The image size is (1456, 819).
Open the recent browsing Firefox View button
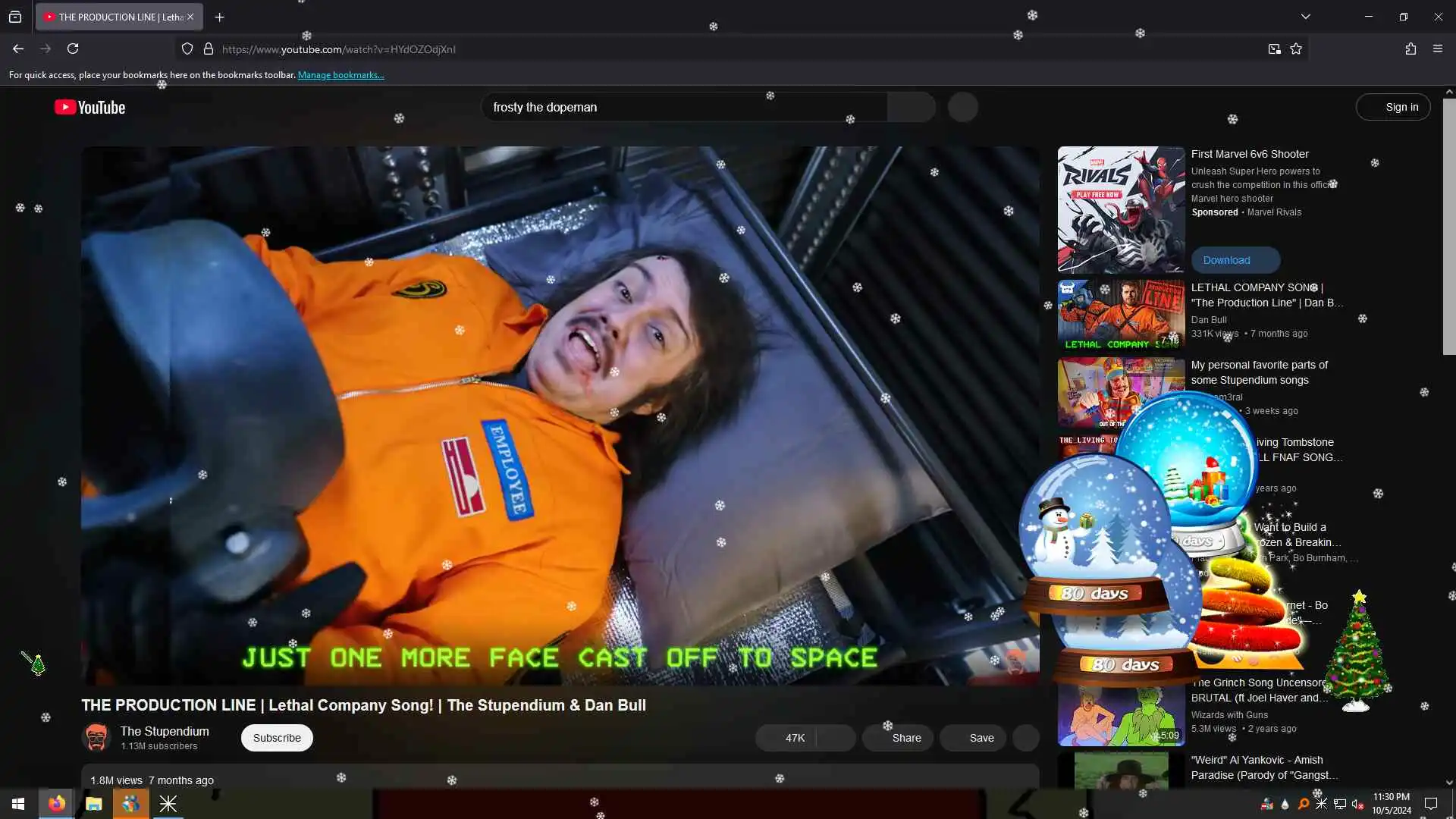click(x=15, y=17)
